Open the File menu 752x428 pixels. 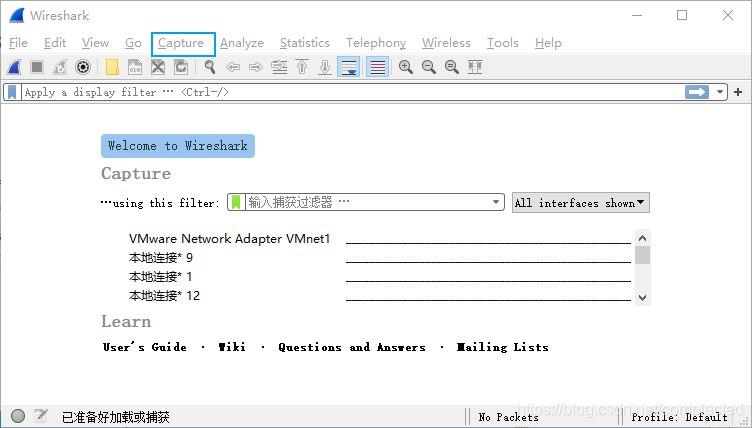pyautogui.click(x=18, y=43)
